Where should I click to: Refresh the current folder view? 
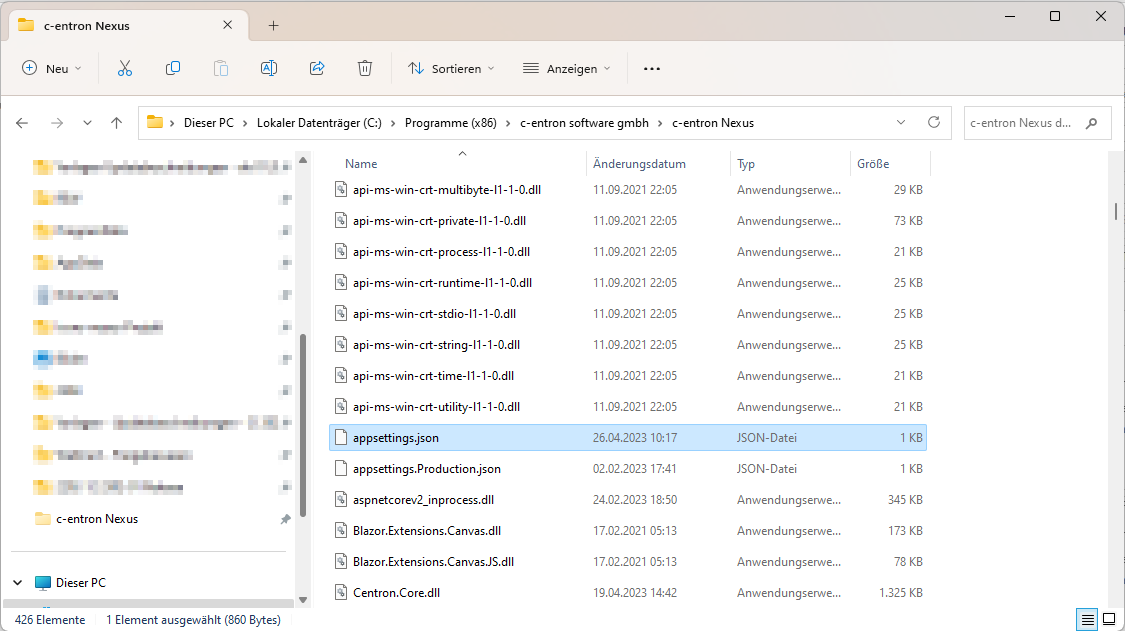point(933,123)
